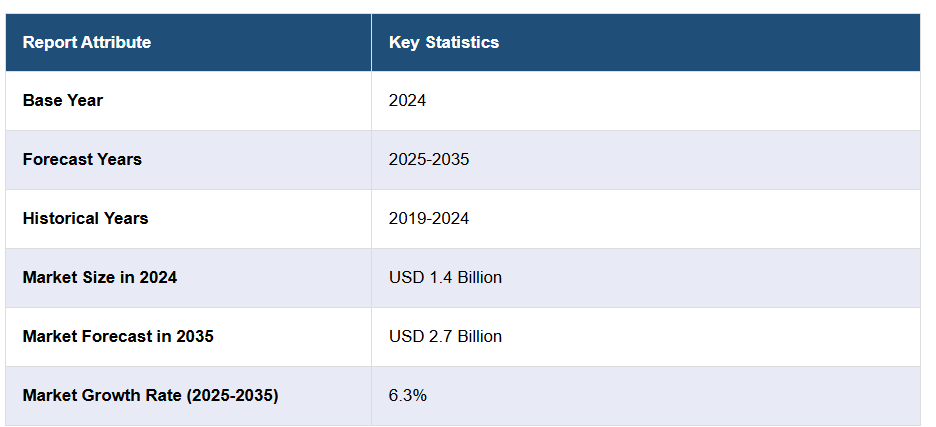Select the Base Year row label
The height and width of the screenshot is (427, 936).
(x=63, y=100)
